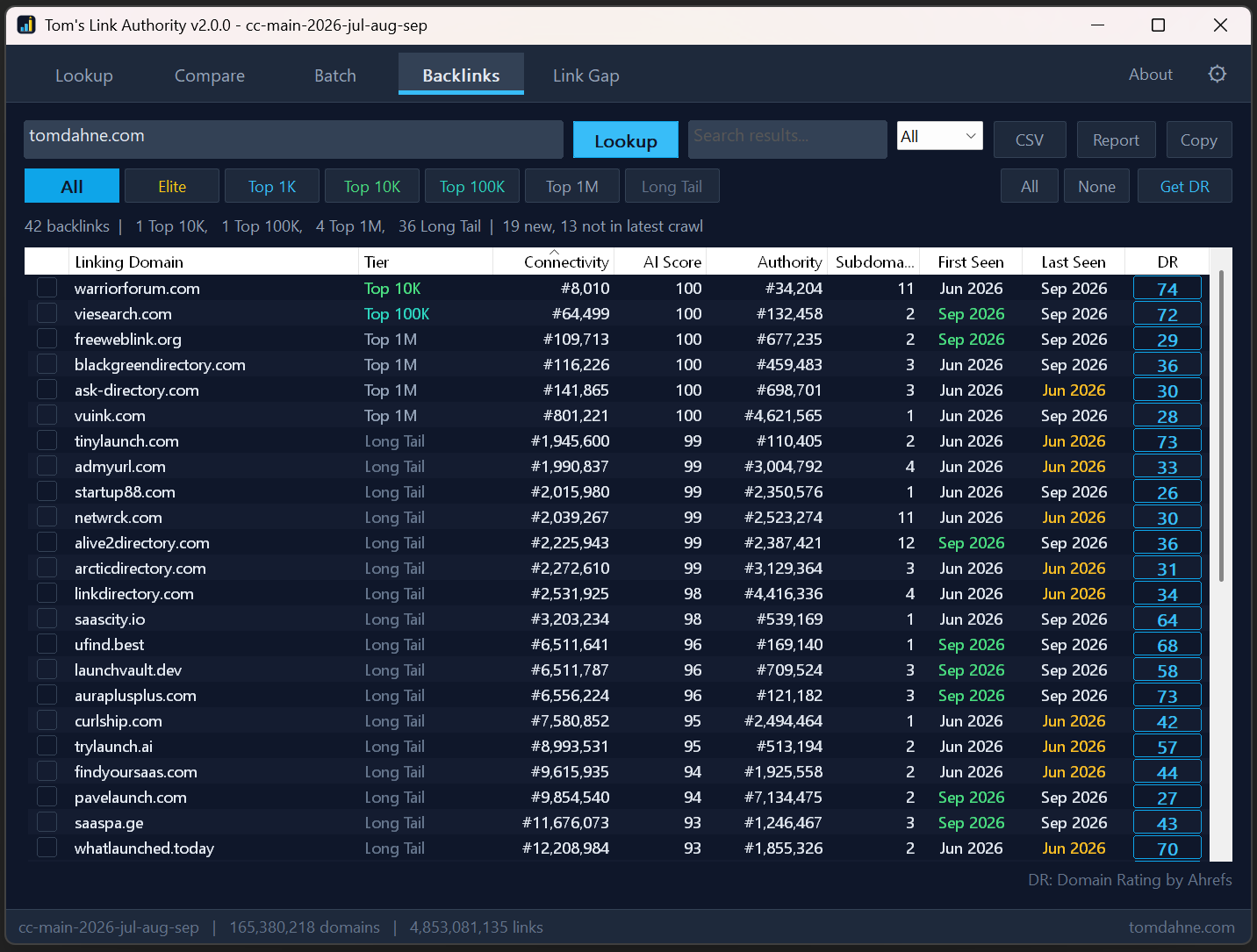Image resolution: width=1257 pixels, height=952 pixels.
Task: Filter by Long Tail tier
Action: coord(672,186)
